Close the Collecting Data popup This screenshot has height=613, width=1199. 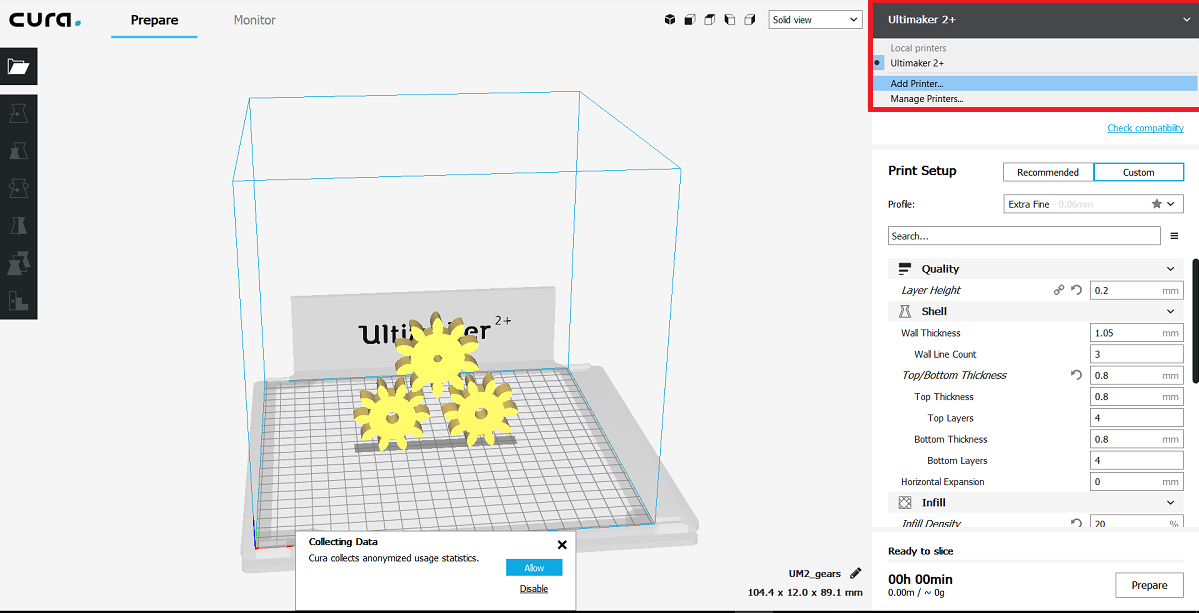[562, 545]
